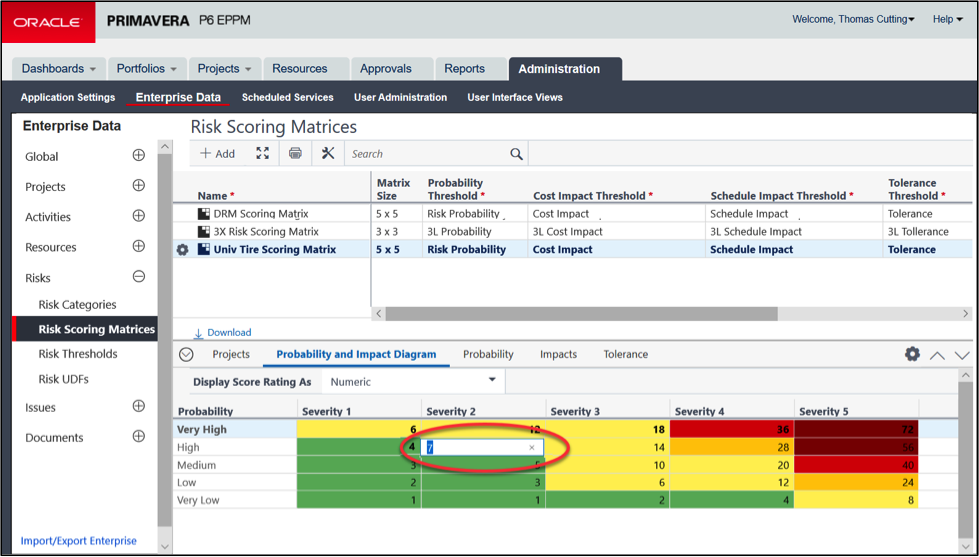Select Risk Scoring Matrices in sidebar
The image size is (979, 557).
point(84,329)
